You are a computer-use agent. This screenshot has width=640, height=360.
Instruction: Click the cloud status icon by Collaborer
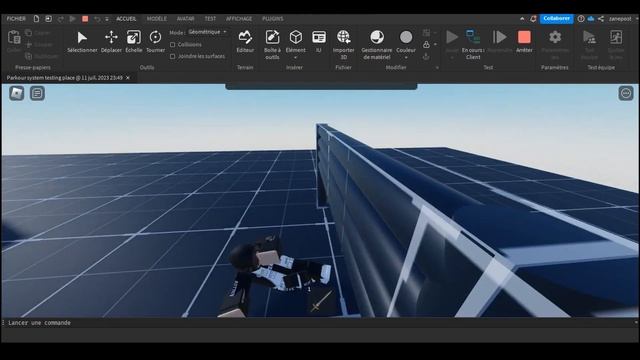591,19
